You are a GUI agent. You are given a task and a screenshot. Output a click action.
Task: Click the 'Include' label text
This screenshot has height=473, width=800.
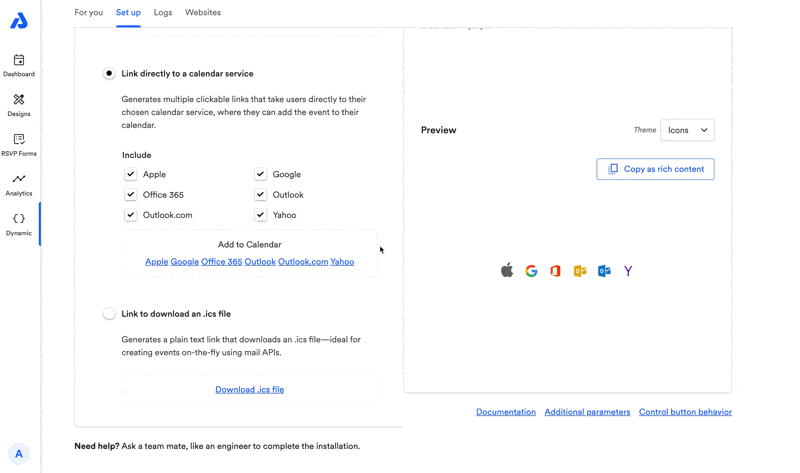pos(137,155)
